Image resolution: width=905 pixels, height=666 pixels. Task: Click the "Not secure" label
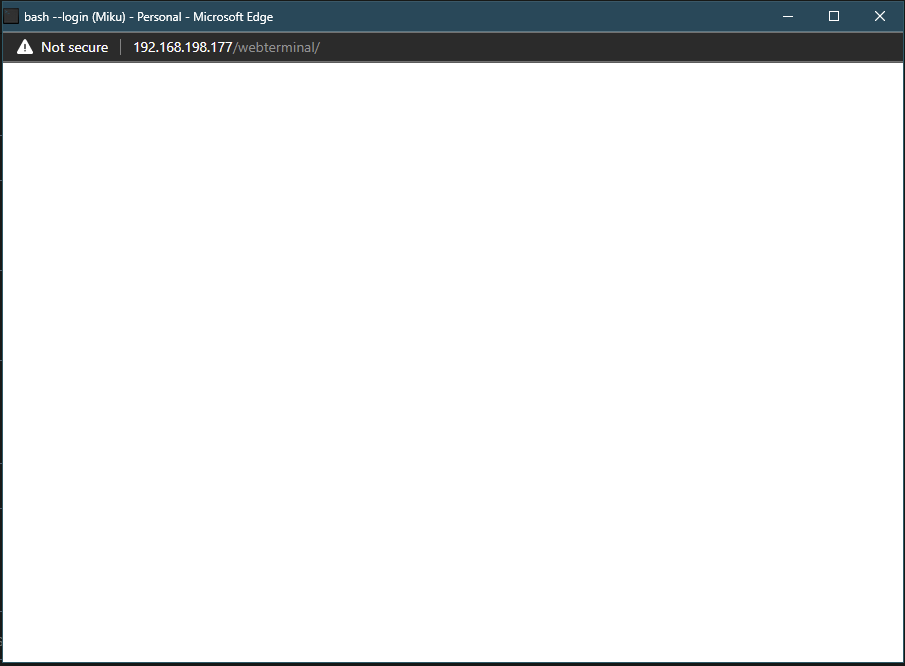pos(74,47)
